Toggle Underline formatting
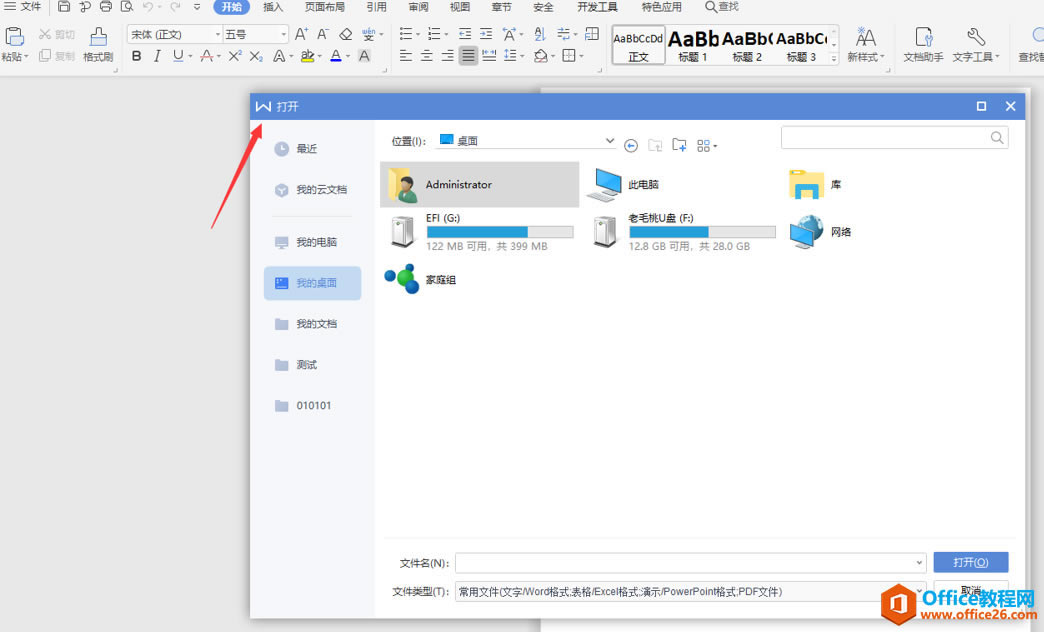Viewport: 1044px width, 632px height. click(178, 56)
